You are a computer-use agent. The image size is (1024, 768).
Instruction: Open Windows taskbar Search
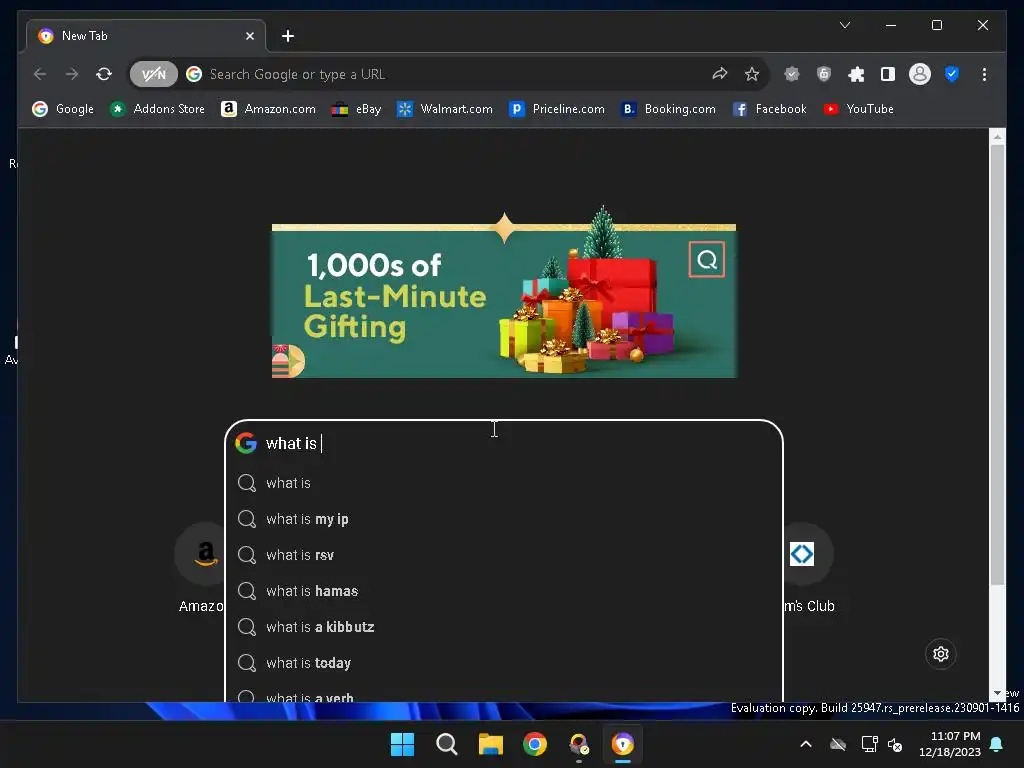pos(447,744)
